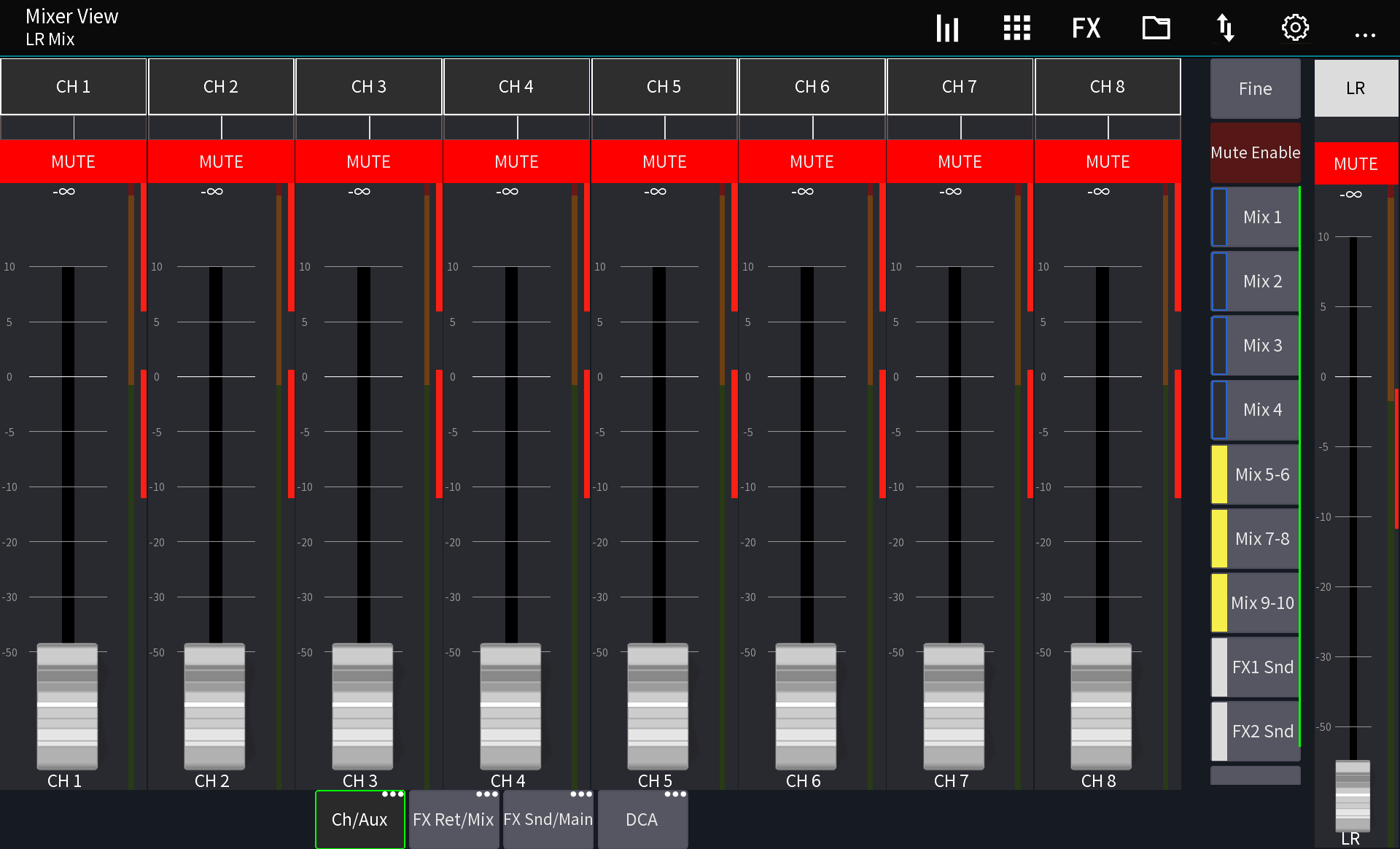Open the scenes/snapshot folder icon
Viewport: 1400px width, 849px height.
click(x=1156, y=28)
